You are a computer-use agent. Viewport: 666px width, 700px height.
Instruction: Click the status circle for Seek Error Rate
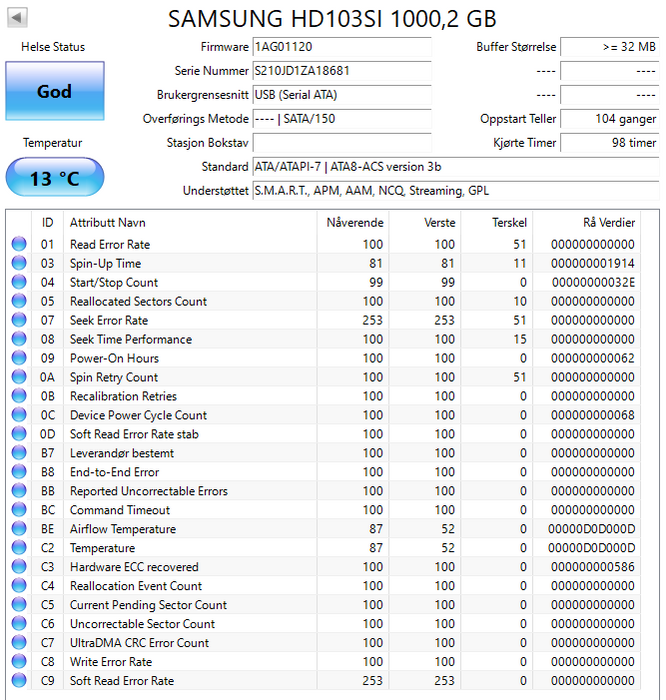pos(19,320)
